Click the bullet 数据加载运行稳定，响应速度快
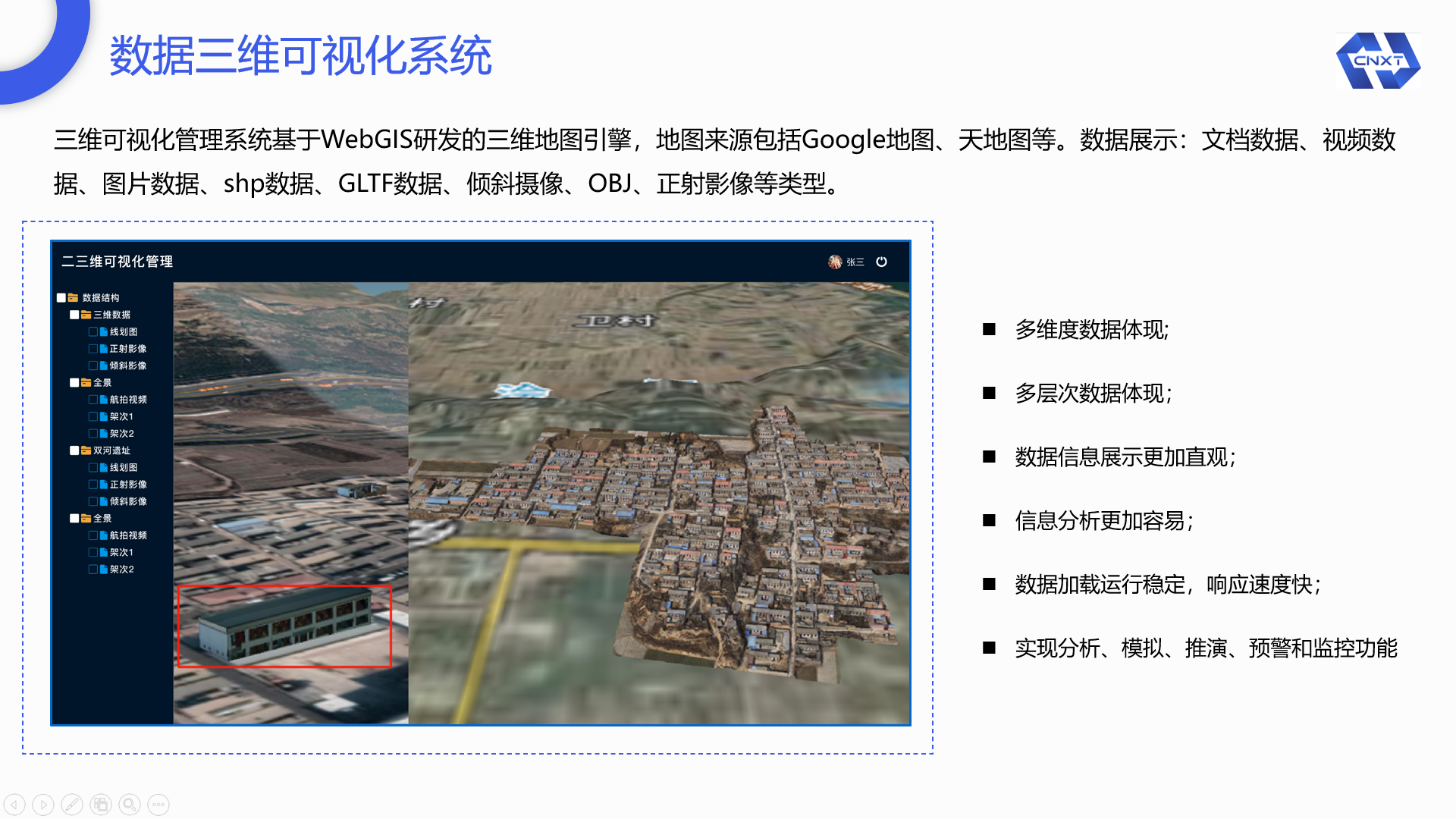Viewport: 1456px width, 819px height. click(1168, 585)
